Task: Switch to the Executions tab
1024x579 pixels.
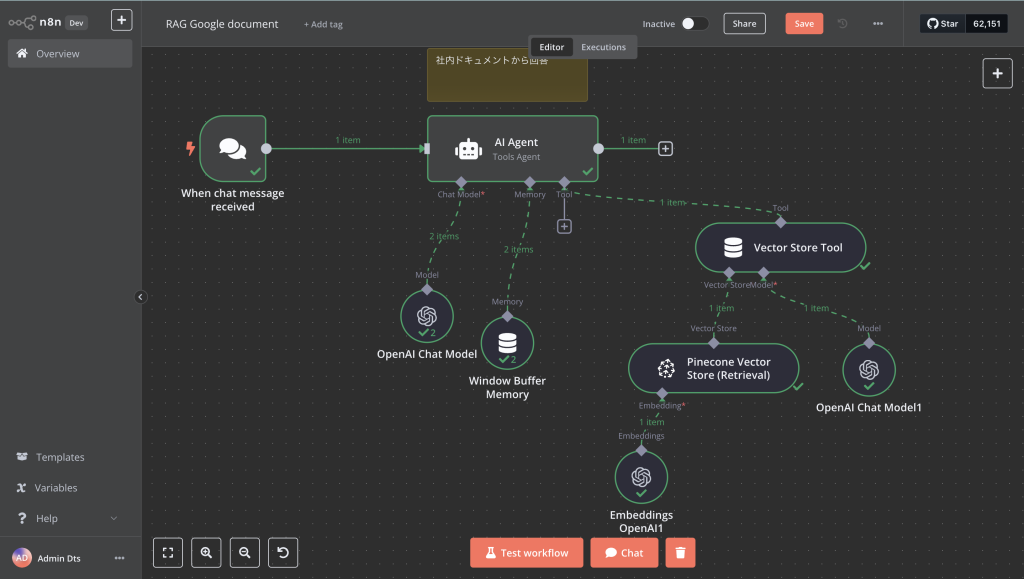Action: [603, 47]
